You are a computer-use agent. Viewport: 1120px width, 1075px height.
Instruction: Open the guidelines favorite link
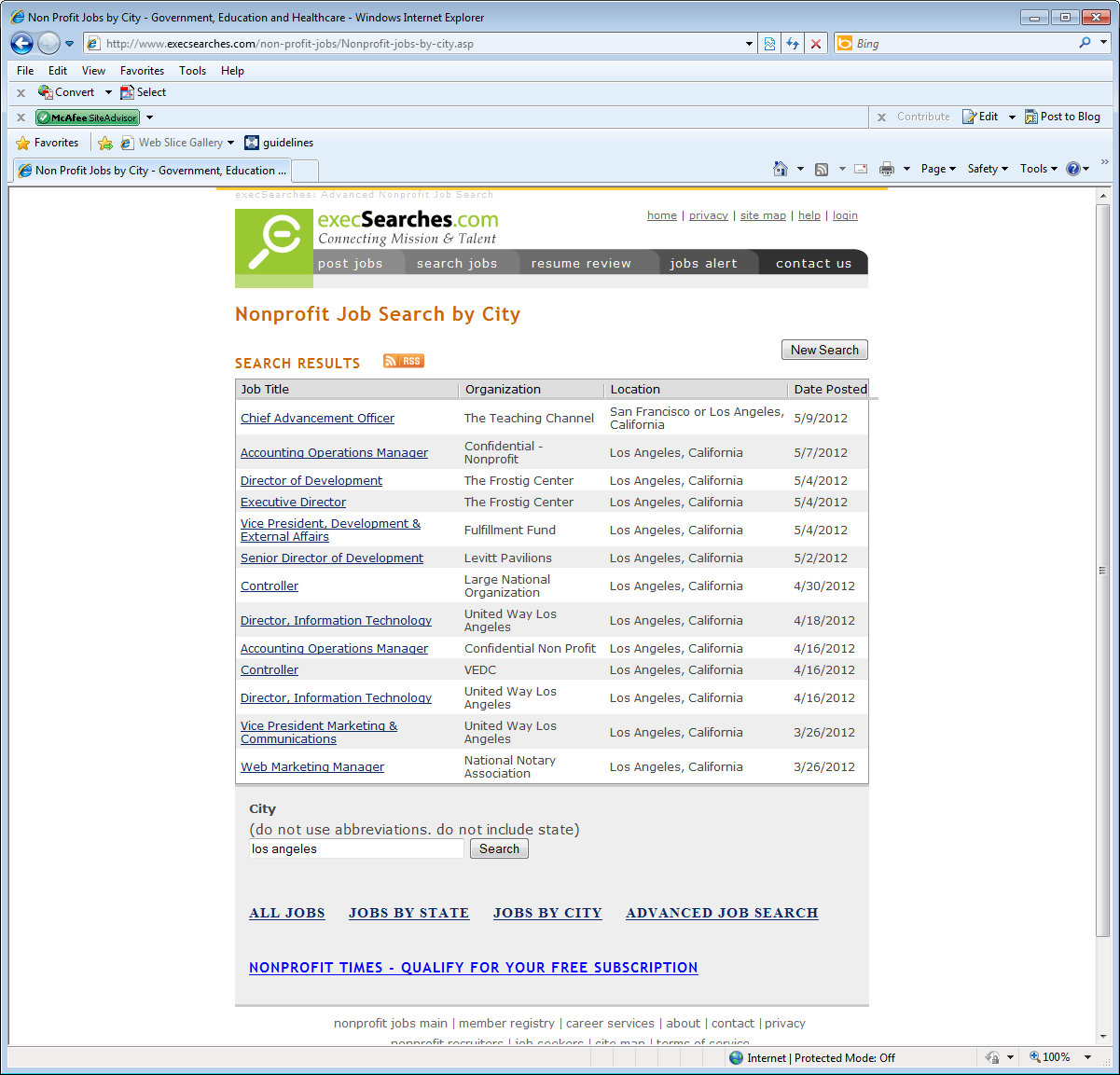pos(279,143)
